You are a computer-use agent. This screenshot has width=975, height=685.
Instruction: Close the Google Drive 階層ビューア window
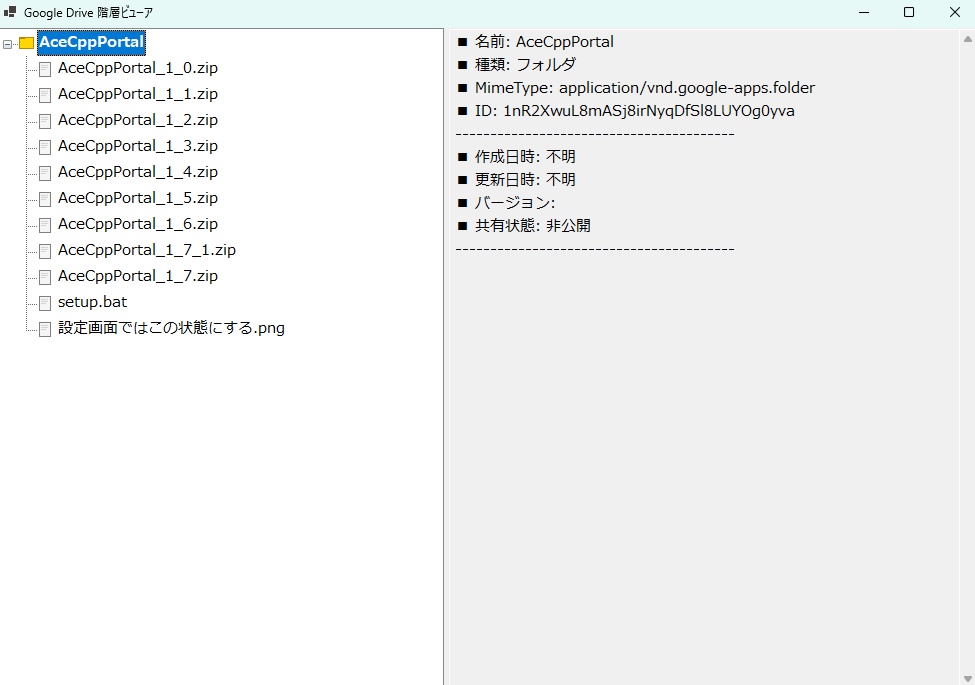954,12
